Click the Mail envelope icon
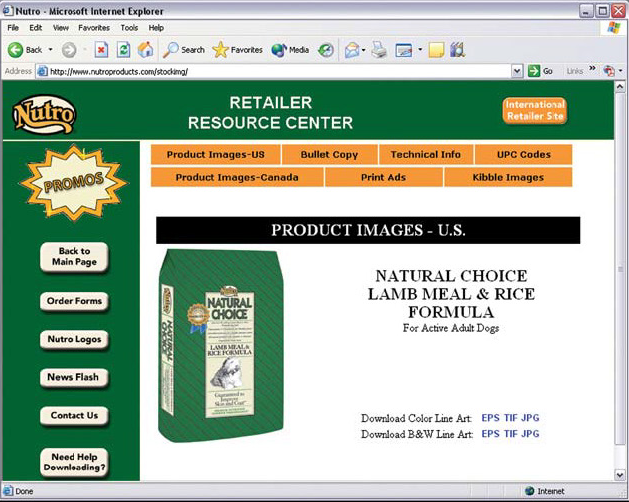Image resolution: width=629 pixels, height=502 pixels. coord(352,50)
